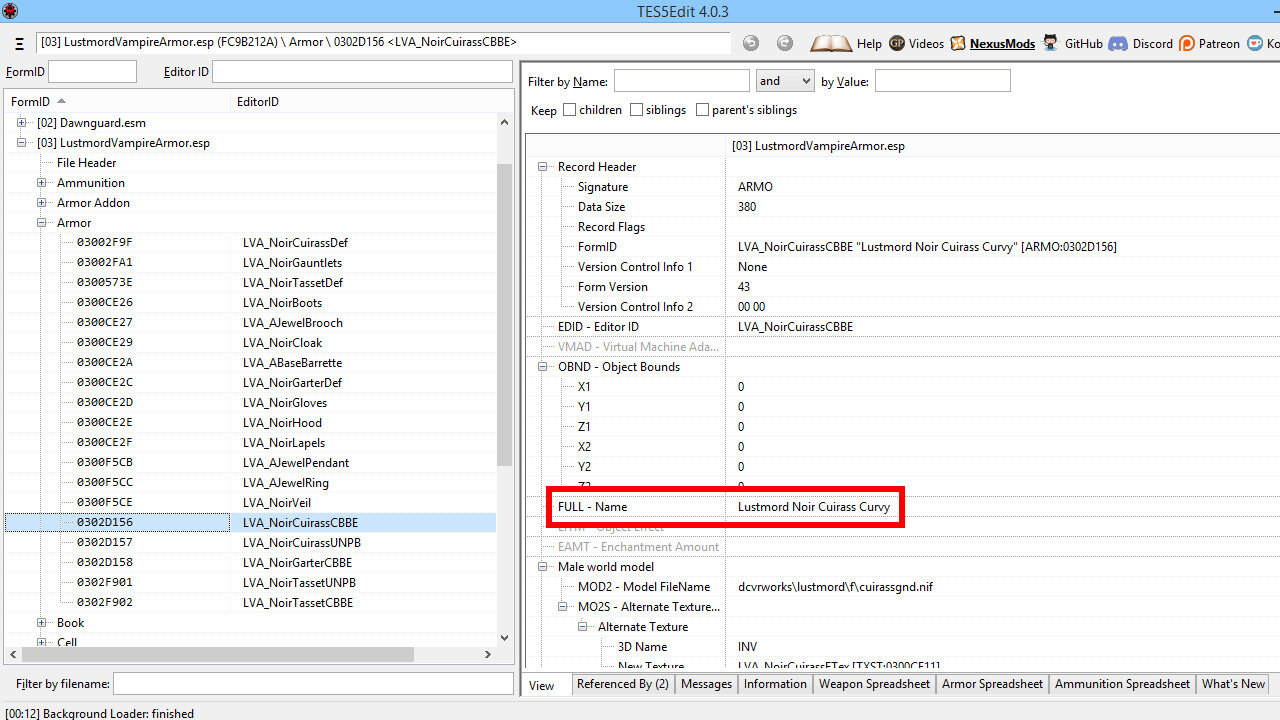
Task: Focus the Filter by filename field
Action: pyautogui.click(x=313, y=683)
